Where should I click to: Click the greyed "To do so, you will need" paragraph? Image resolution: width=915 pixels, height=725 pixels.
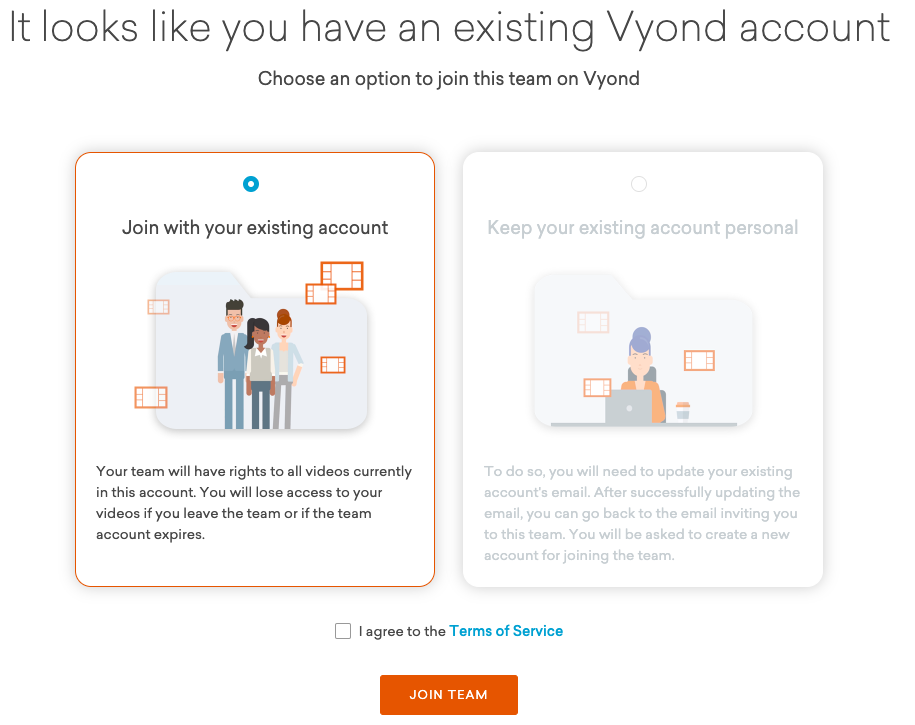pos(642,513)
